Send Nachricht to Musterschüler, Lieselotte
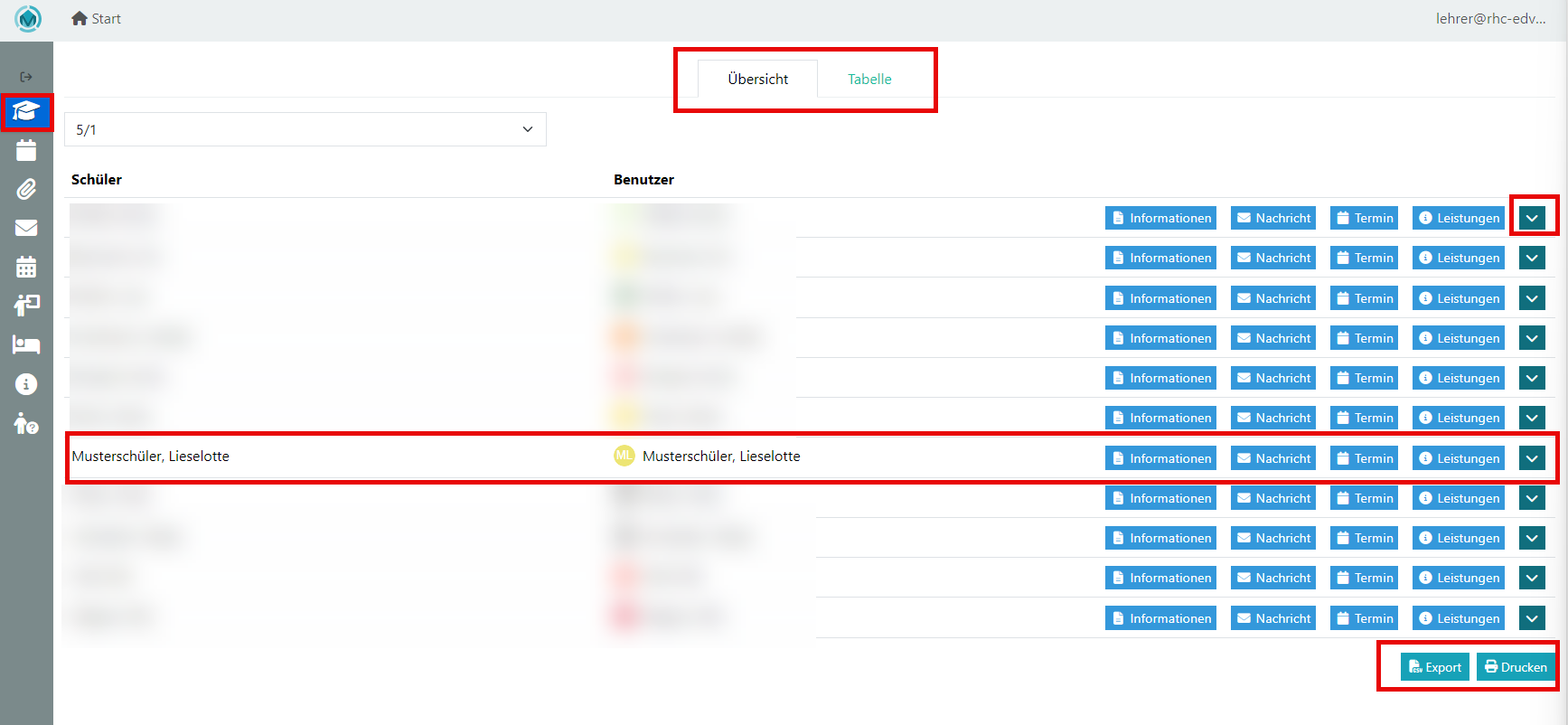The width and height of the screenshot is (1568, 725). [1272, 458]
